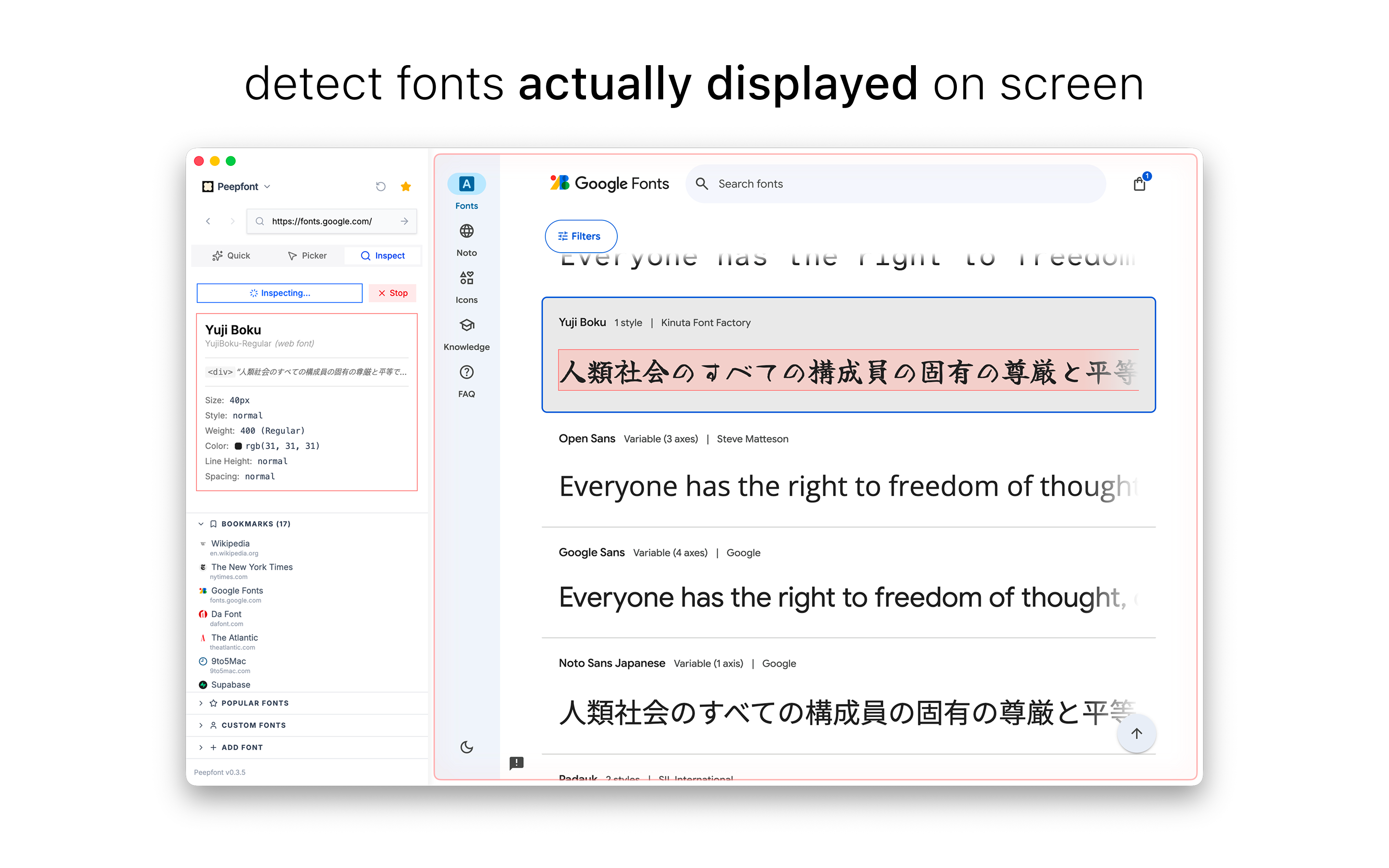The height and width of the screenshot is (868, 1389).
Task: Click Steve Matteson designer text
Action: point(752,439)
